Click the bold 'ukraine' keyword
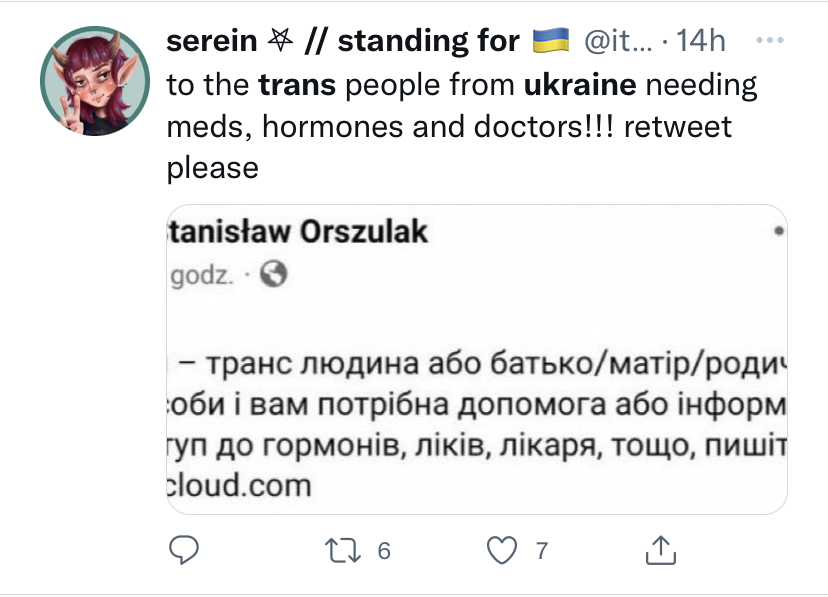The width and height of the screenshot is (828, 597). [579, 85]
